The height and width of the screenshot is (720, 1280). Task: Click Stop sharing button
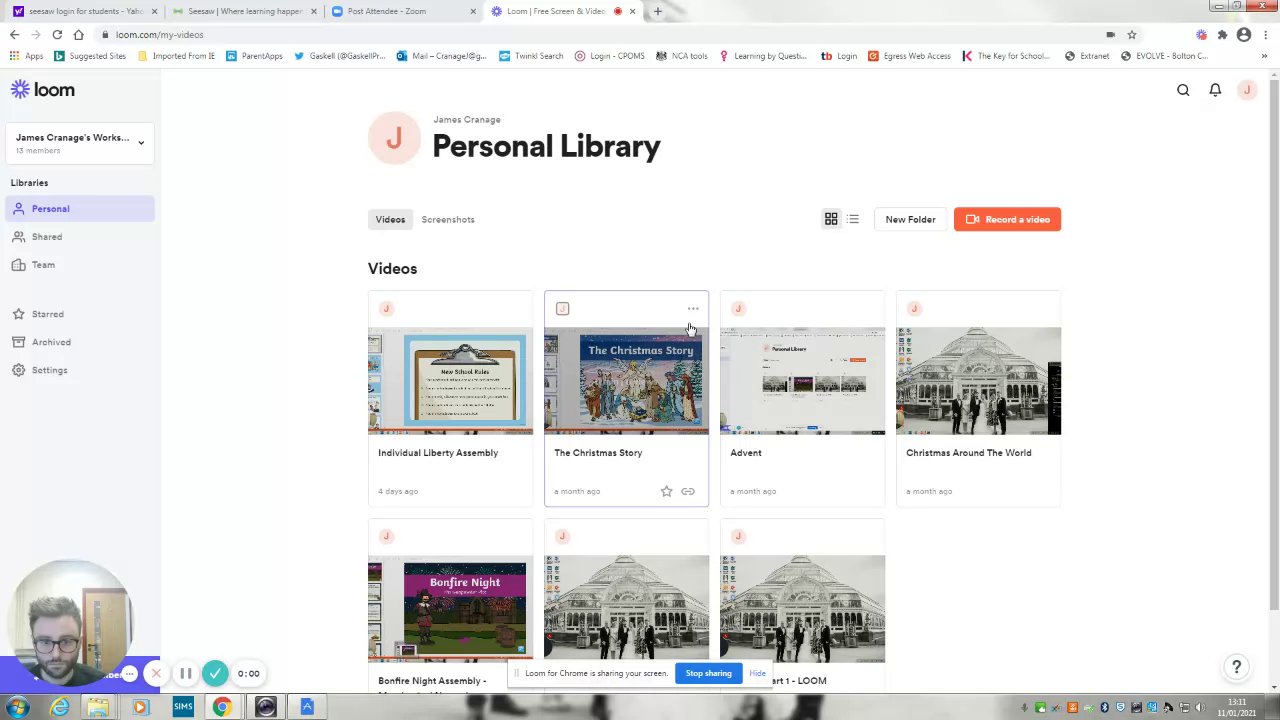[708, 673]
